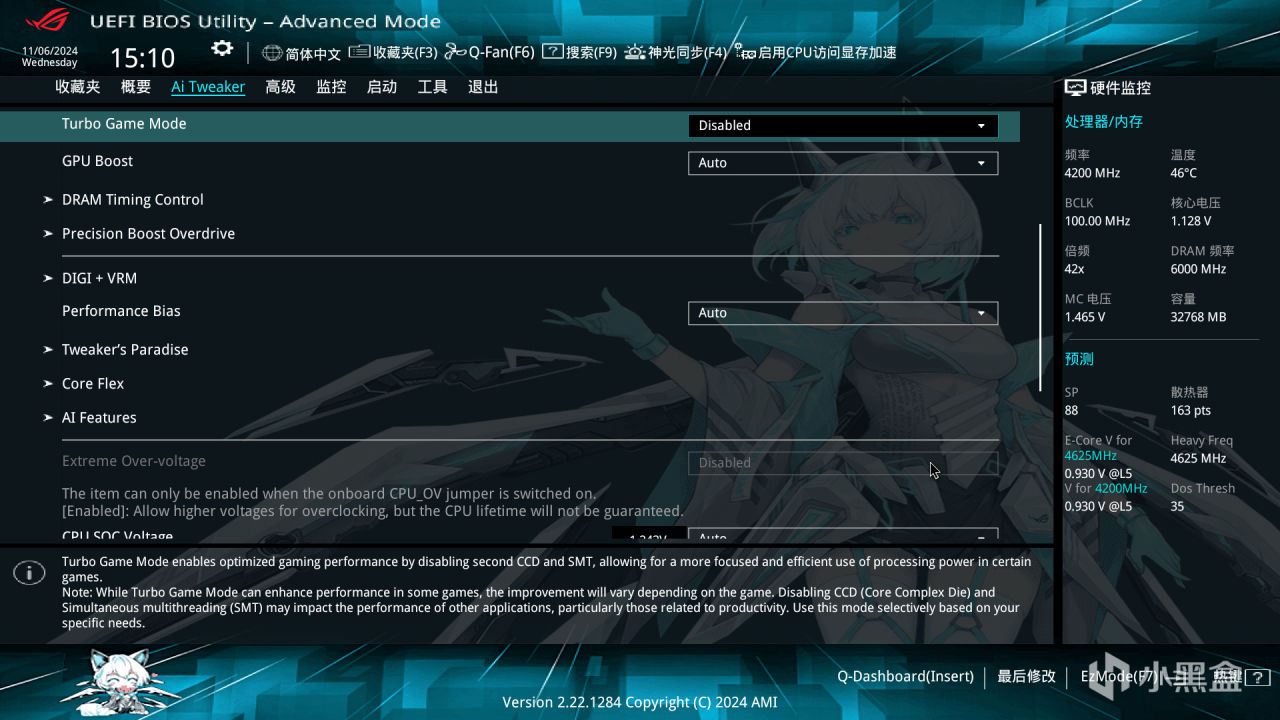This screenshot has height=720, width=1280.
Task: Open Q-Dashboard(Insert)
Action: [905, 677]
